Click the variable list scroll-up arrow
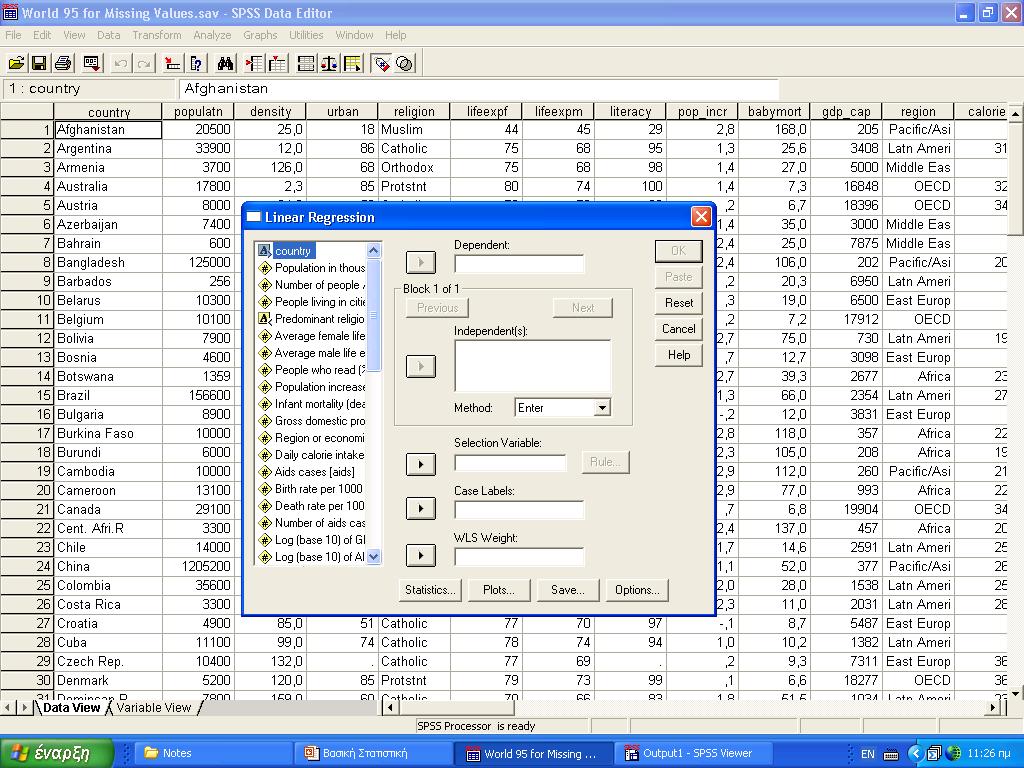Screen dimensions: 1024x768 tap(374, 251)
